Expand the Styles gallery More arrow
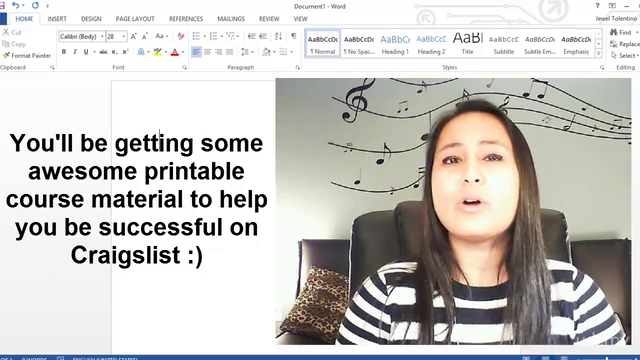 click(x=598, y=53)
